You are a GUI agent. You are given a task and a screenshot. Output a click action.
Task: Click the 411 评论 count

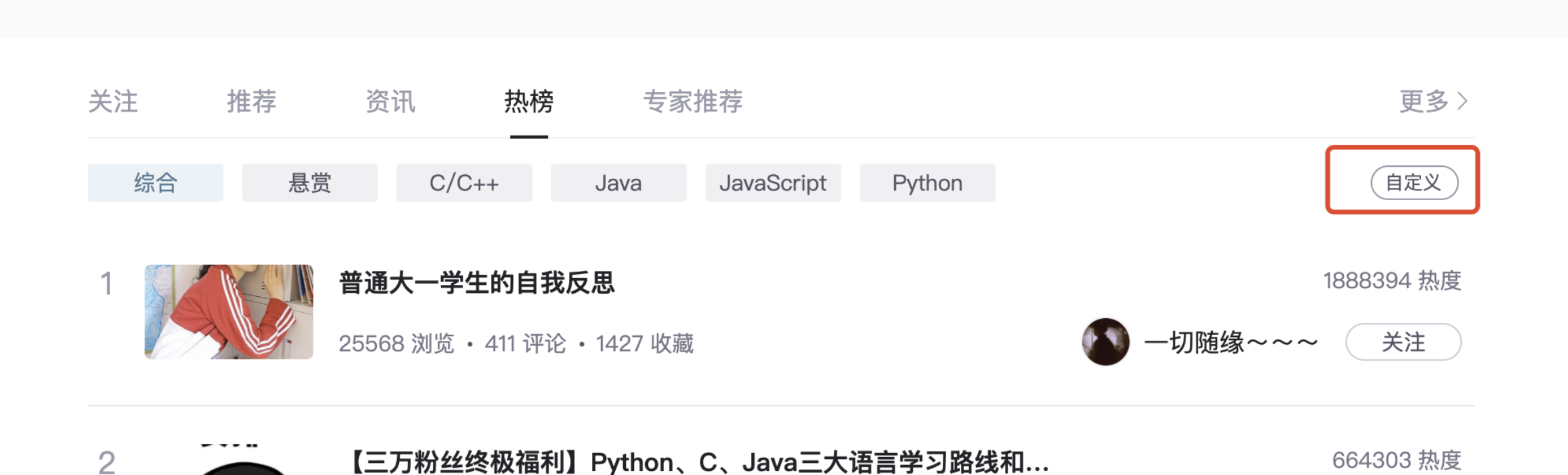[525, 344]
